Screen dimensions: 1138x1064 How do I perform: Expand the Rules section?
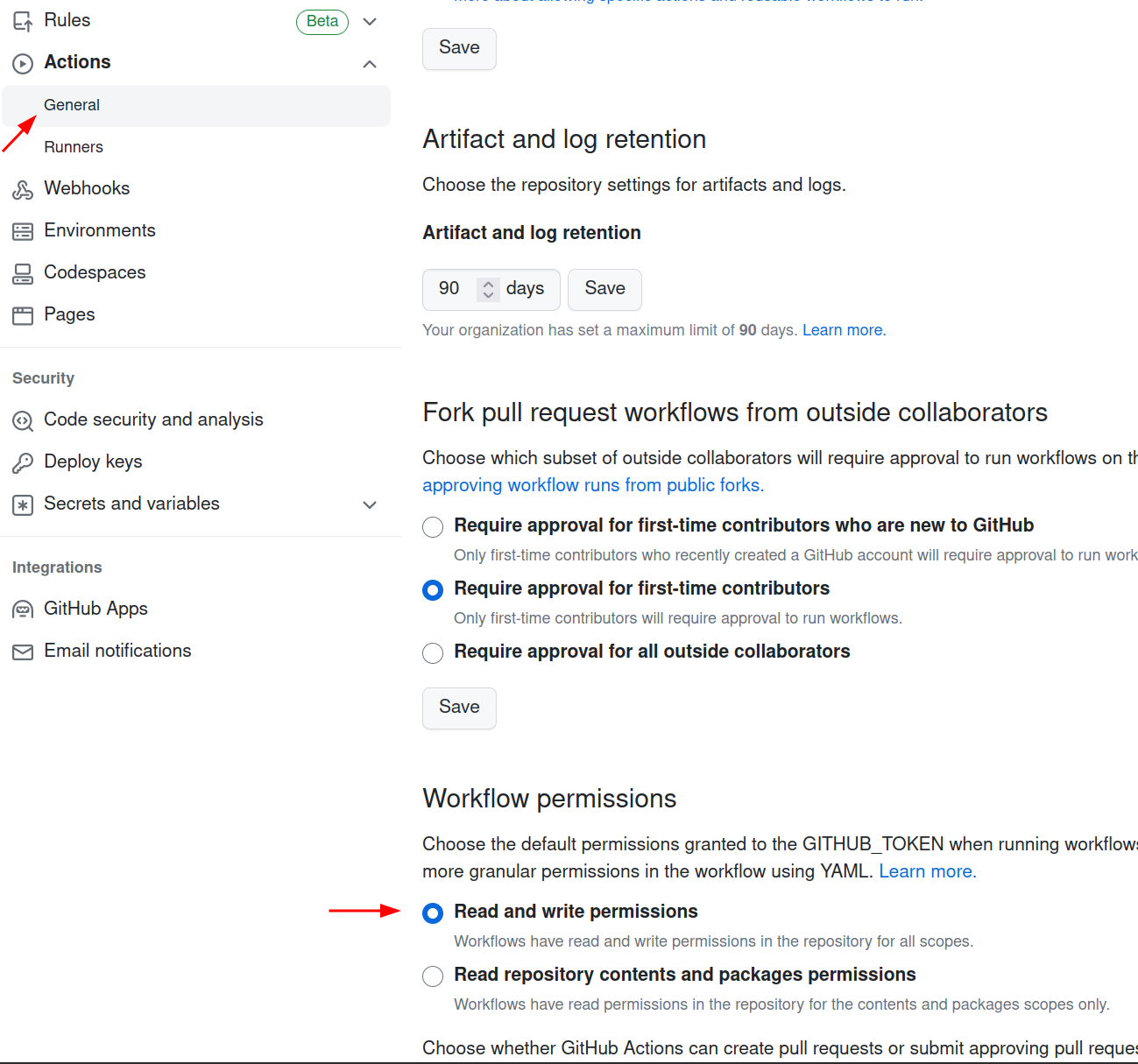(x=370, y=21)
